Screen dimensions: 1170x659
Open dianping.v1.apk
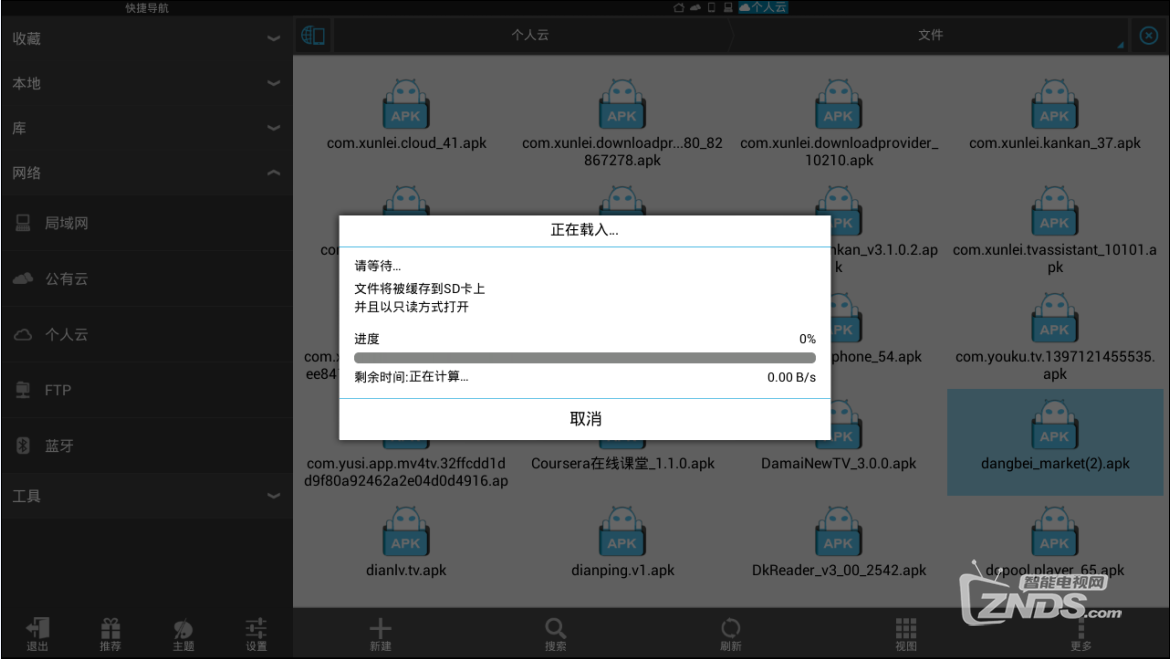click(622, 542)
